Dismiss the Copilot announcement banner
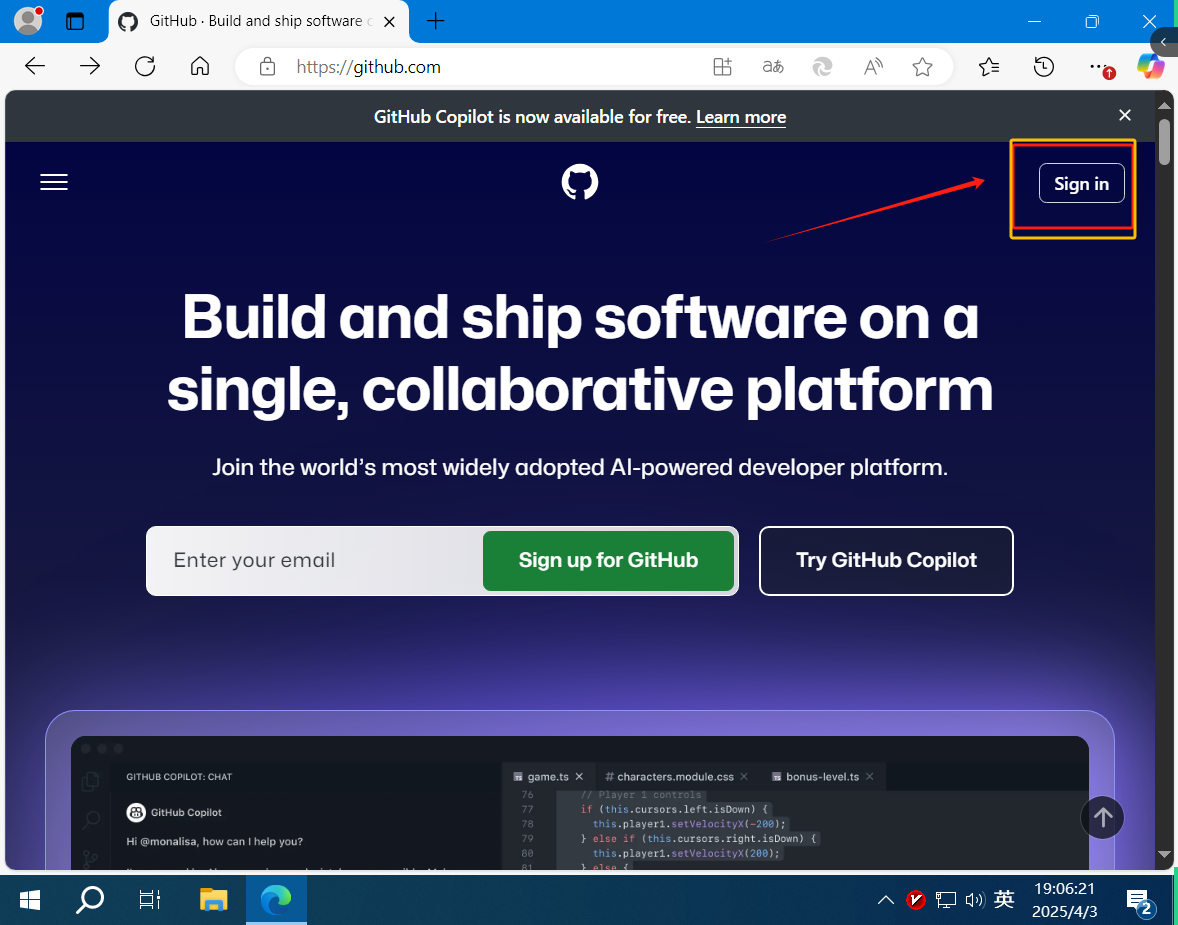This screenshot has width=1178, height=925. (1125, 115)
